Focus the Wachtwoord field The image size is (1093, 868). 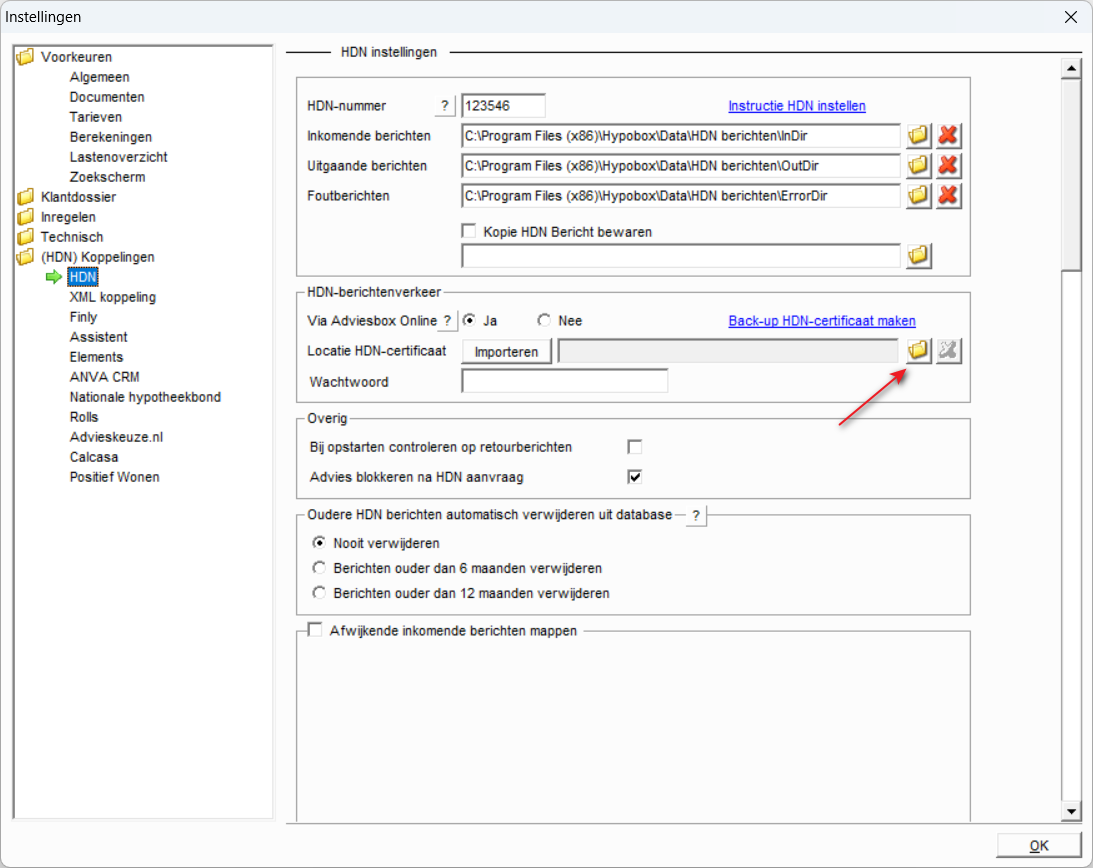565,381
